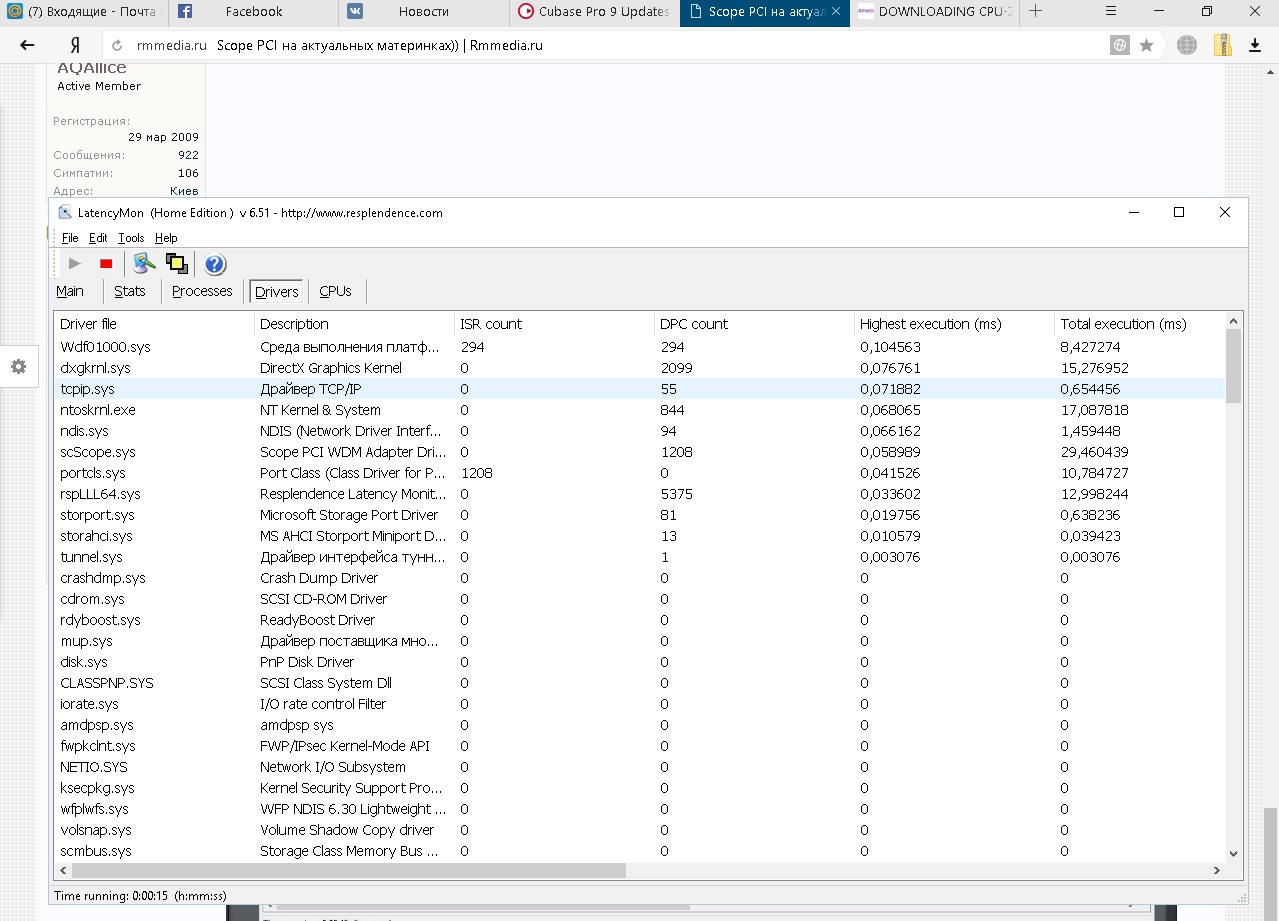Open the browser hamburger menu
The image size is (1279, 921).
click(x=1112, y=12)
